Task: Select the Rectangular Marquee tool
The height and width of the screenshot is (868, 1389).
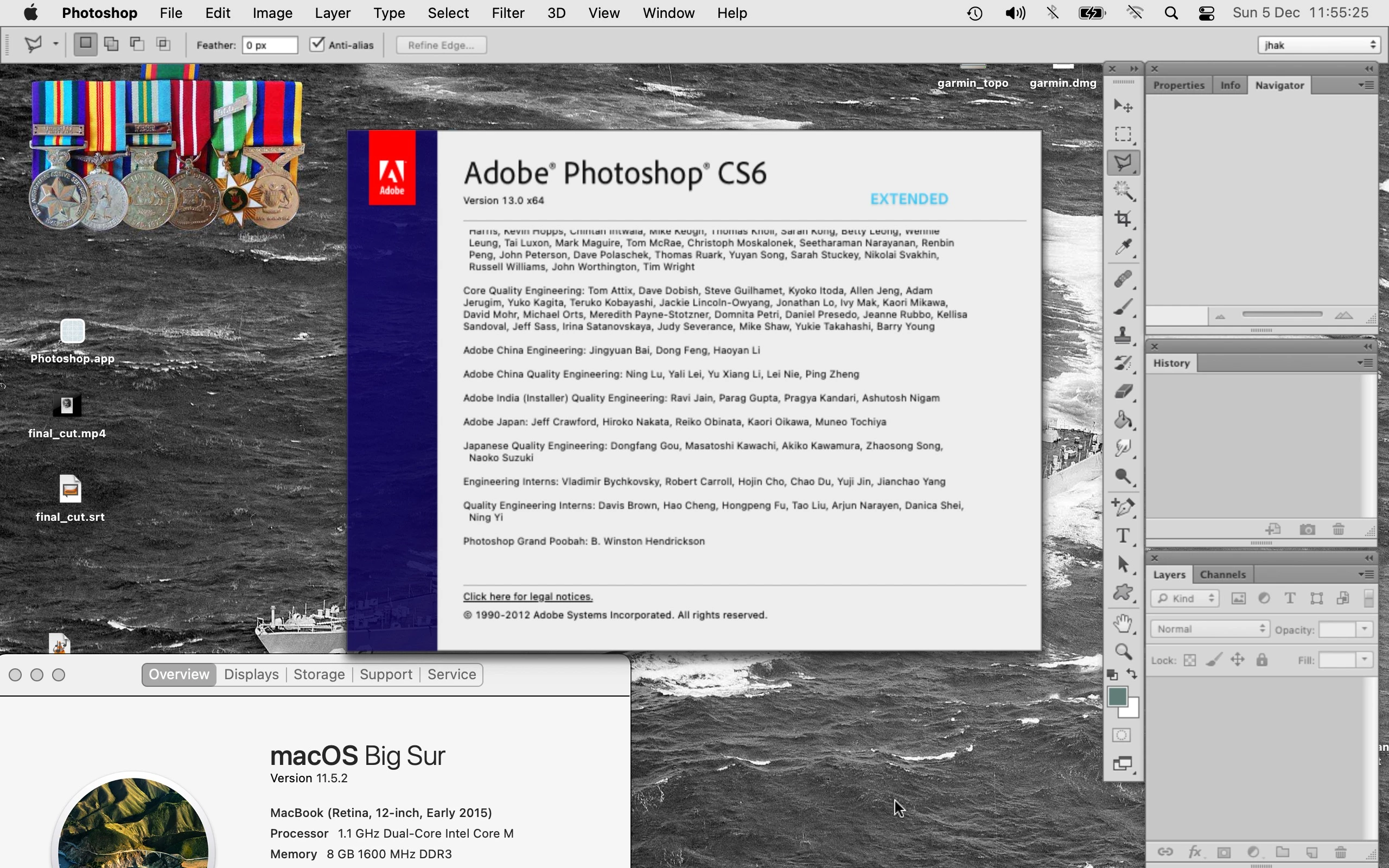Action: click(x=1123, y=135)
